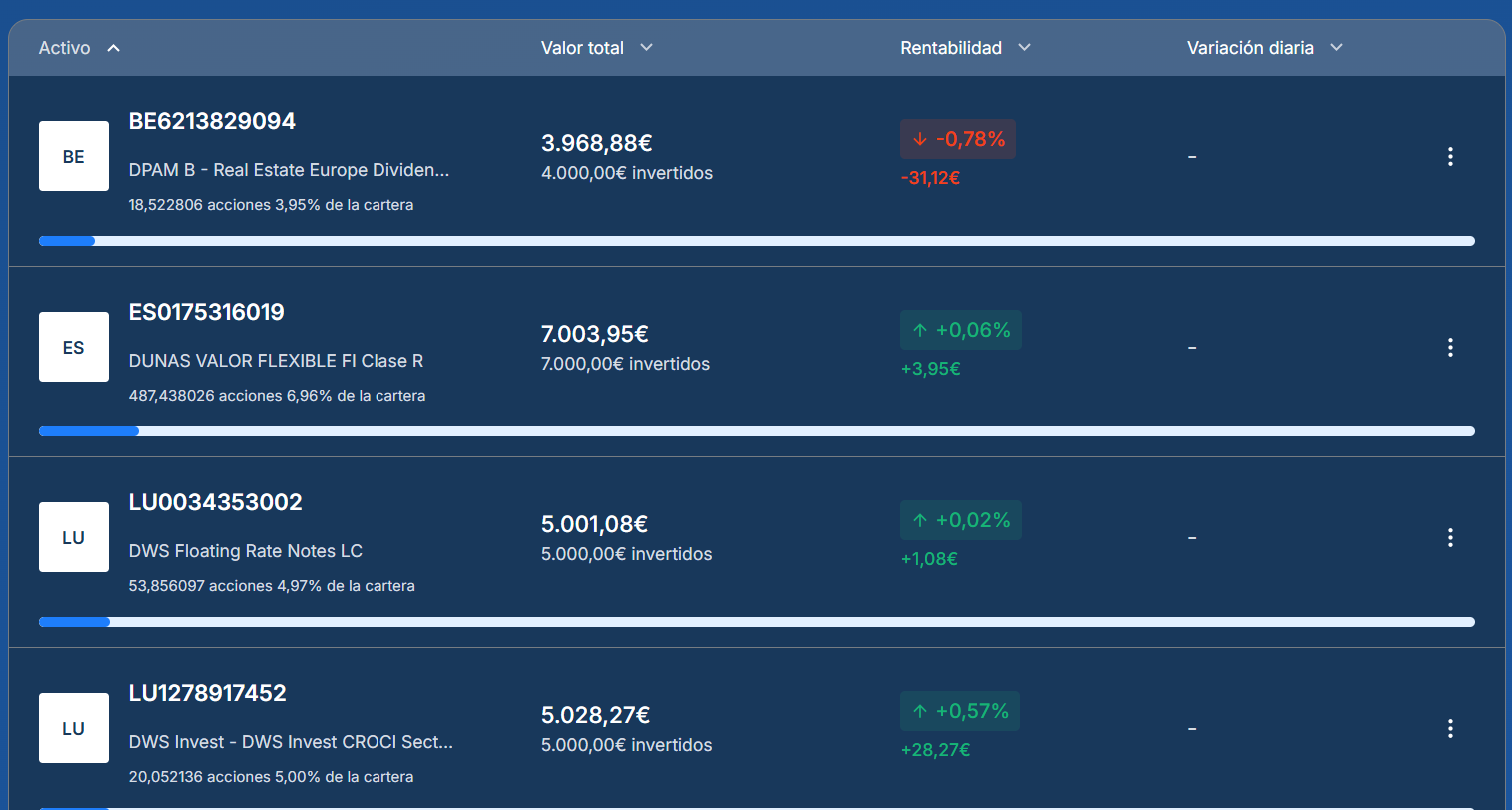
Task: Click DWS Floating Rate Notes LC name
Action: click(x=246, y=551)
